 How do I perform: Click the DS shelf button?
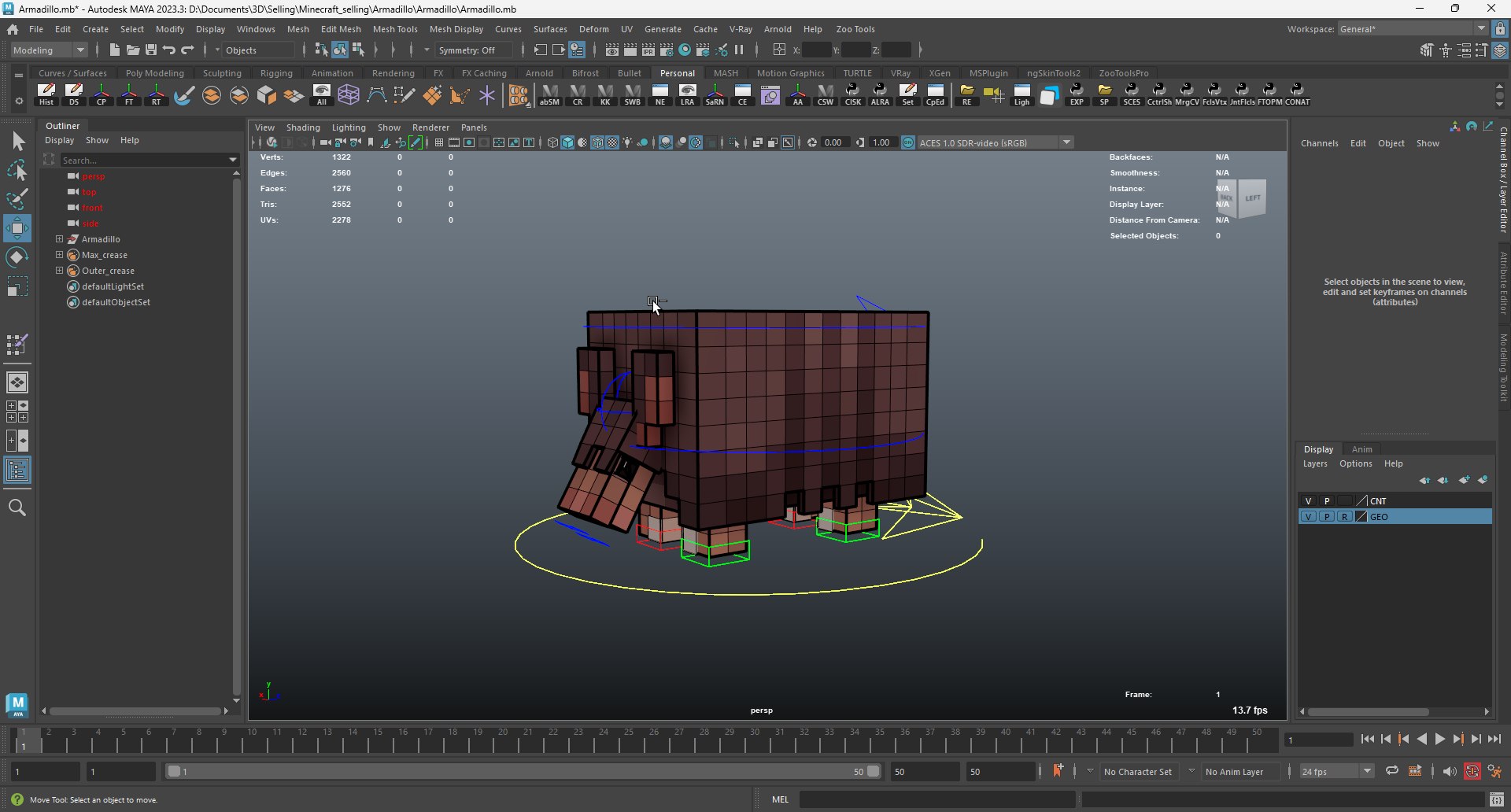(74, 94)
